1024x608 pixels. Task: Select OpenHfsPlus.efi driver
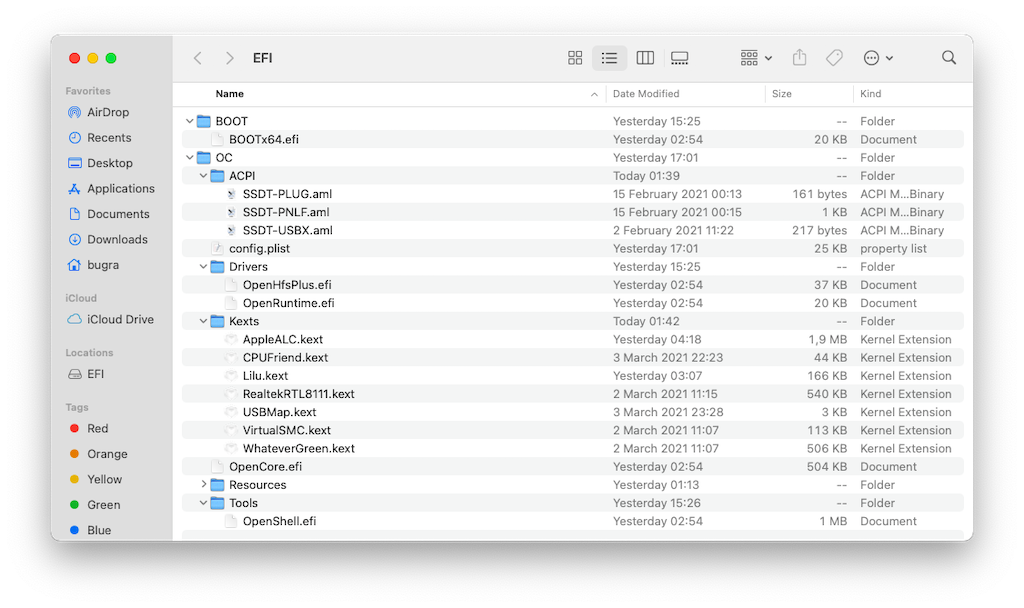pyautogui.click(x=573, y=285)
